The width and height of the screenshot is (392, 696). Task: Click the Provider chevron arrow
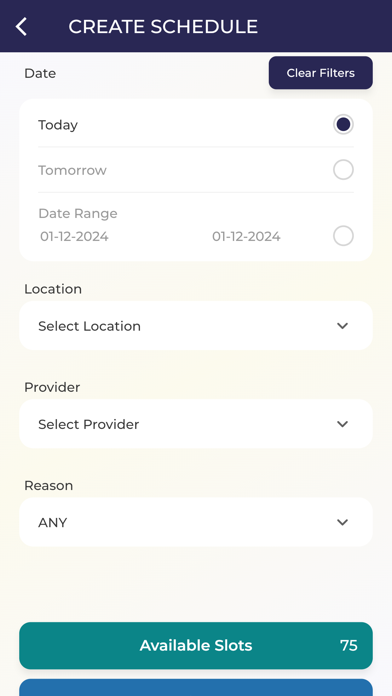[x=342, y=424]
